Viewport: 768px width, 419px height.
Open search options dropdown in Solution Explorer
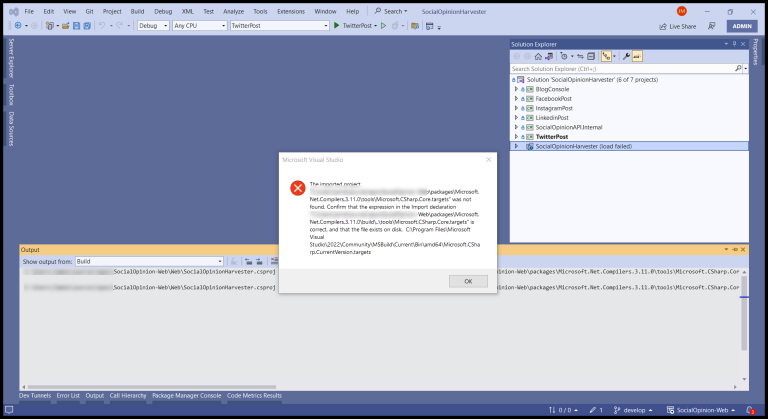745,69
